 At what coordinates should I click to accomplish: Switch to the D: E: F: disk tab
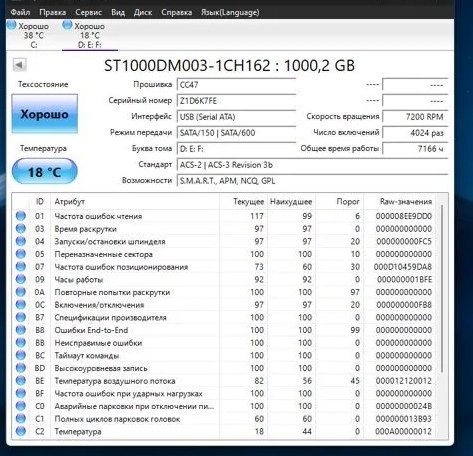90,35
